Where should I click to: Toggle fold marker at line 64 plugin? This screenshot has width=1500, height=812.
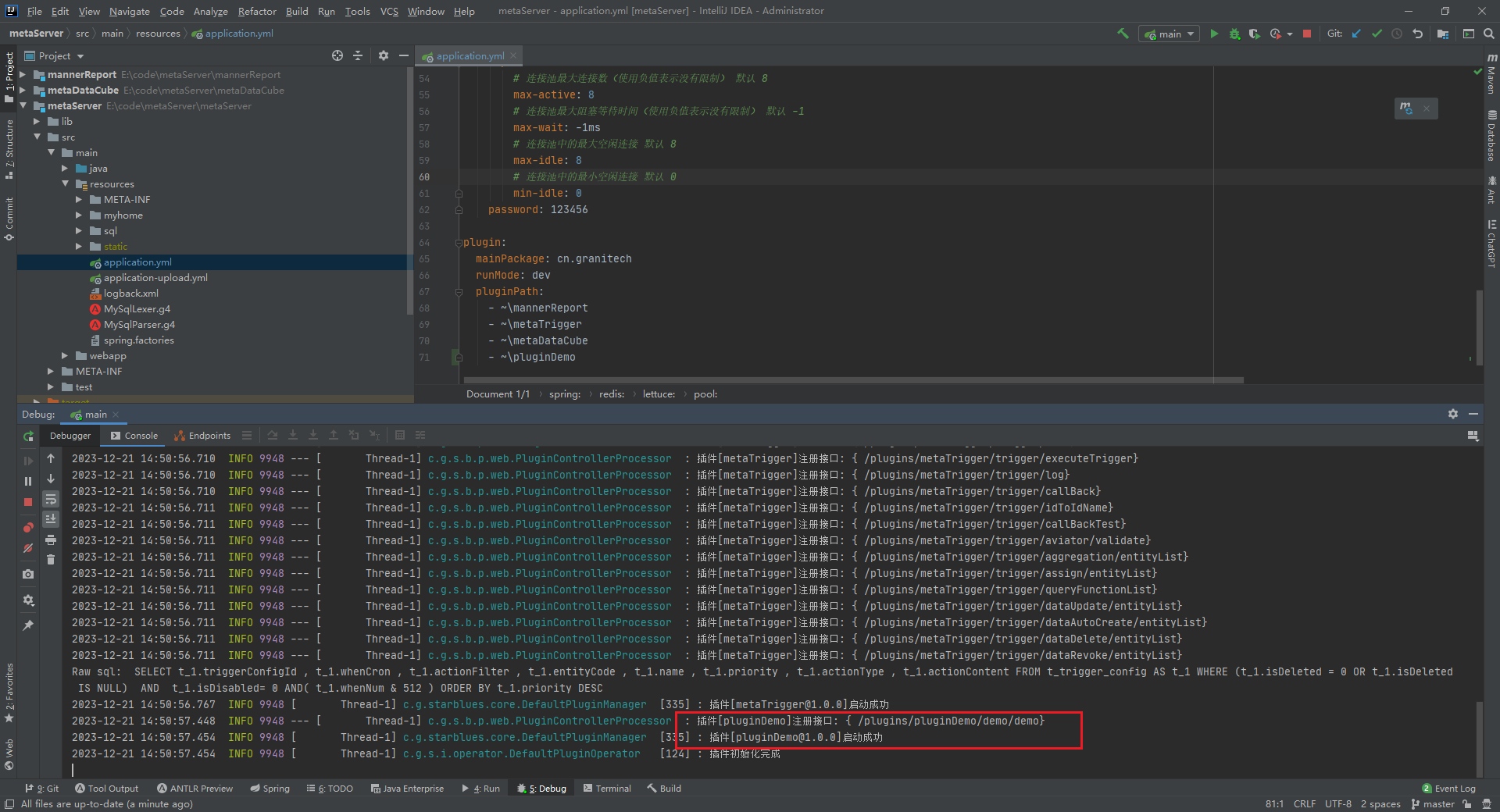[x=459, y=243]
